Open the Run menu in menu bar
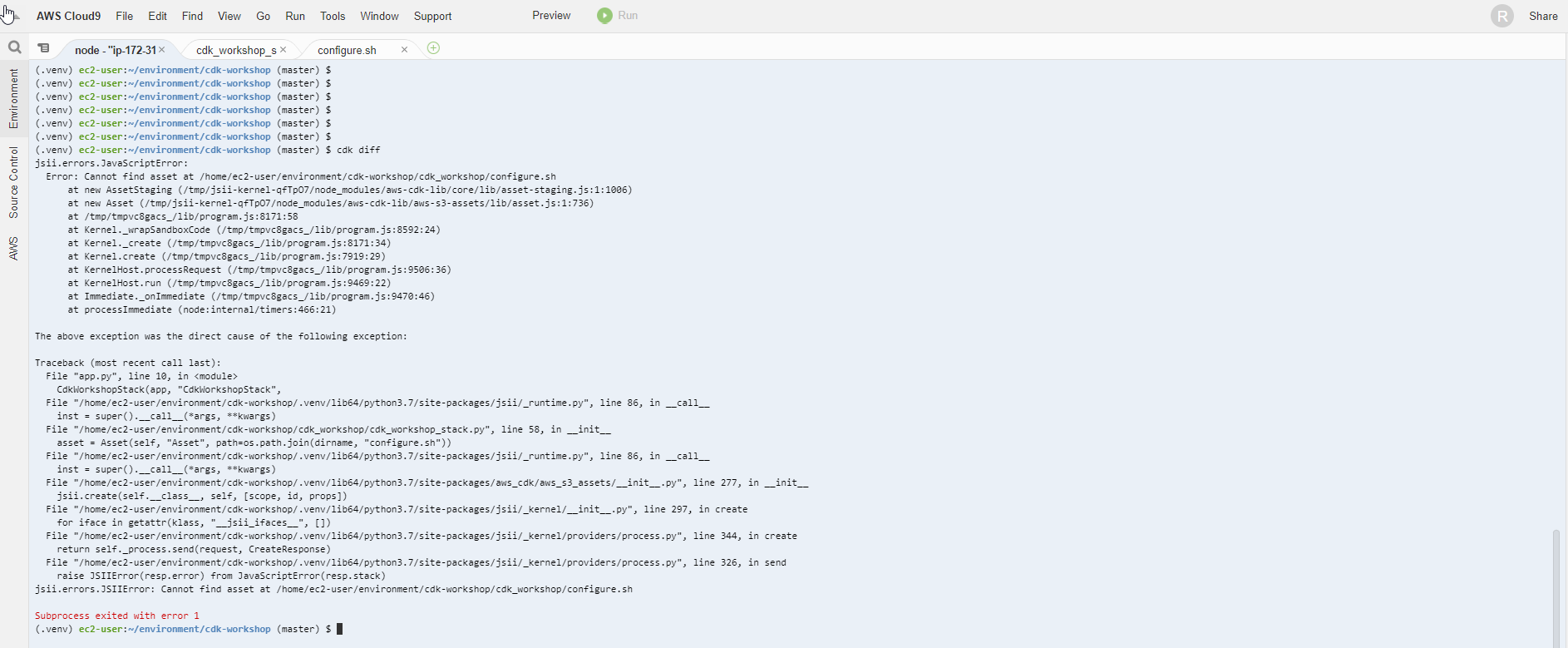 coord(295,16)
